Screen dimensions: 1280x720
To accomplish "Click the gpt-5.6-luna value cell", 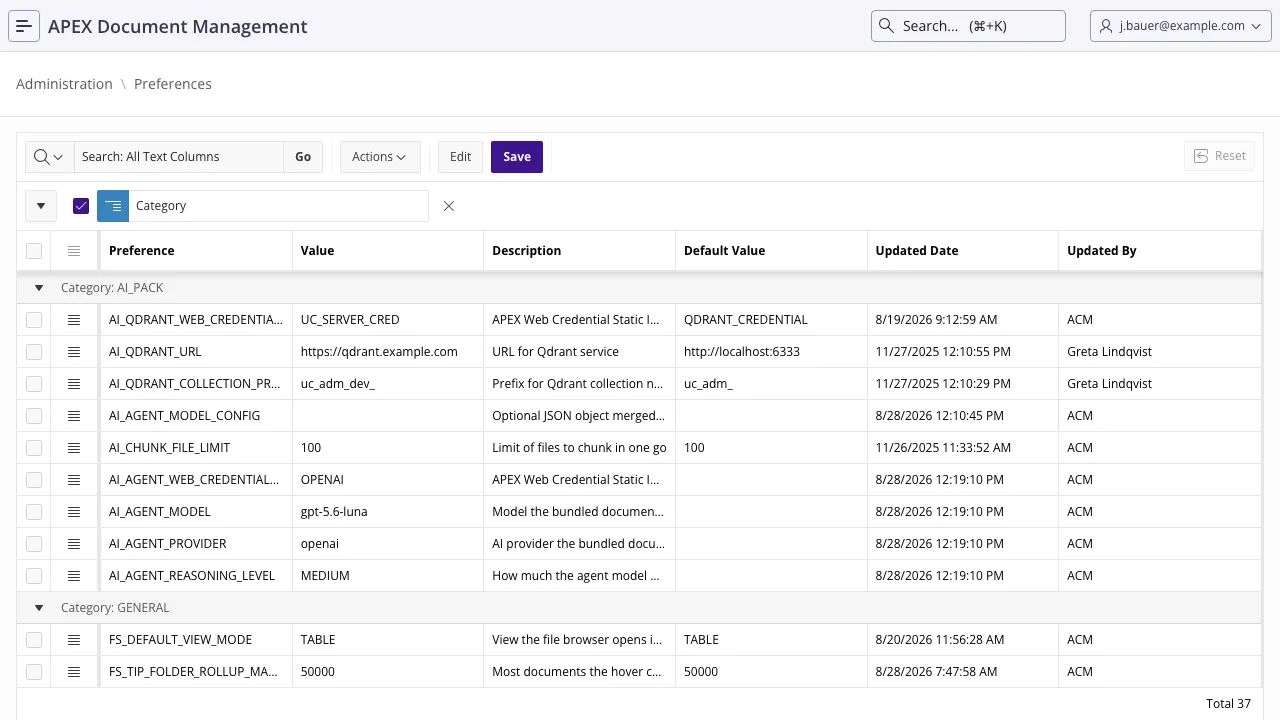I will click(x=388, y=512).
